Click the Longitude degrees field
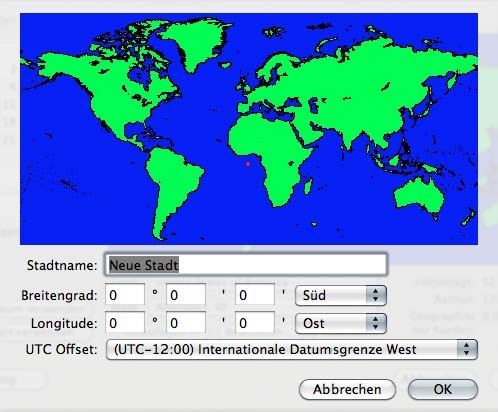498x412 pixels. [125, 322]
